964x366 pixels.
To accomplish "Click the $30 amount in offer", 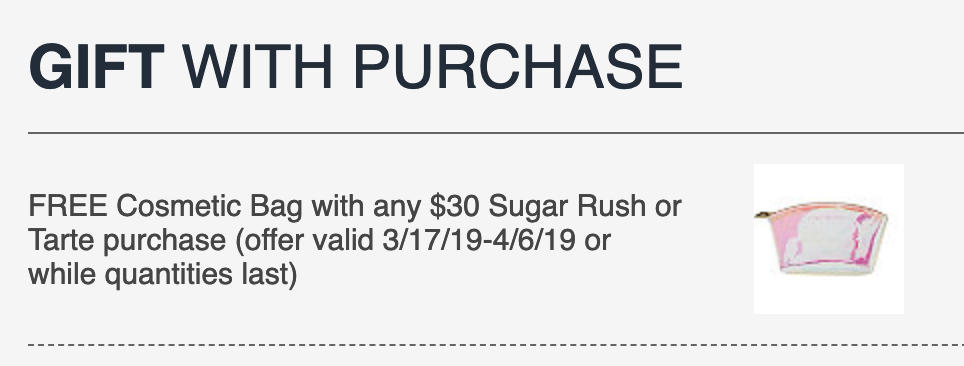I will tap(454, 206).
